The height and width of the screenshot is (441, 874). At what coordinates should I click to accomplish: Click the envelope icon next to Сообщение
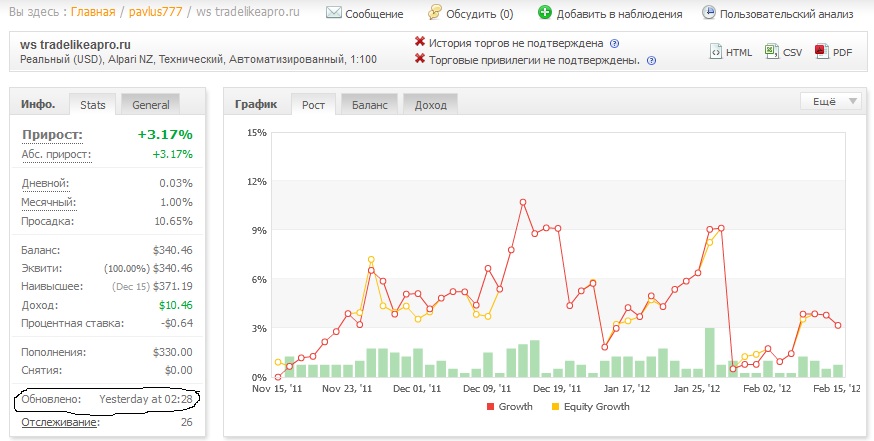point(333,13)
